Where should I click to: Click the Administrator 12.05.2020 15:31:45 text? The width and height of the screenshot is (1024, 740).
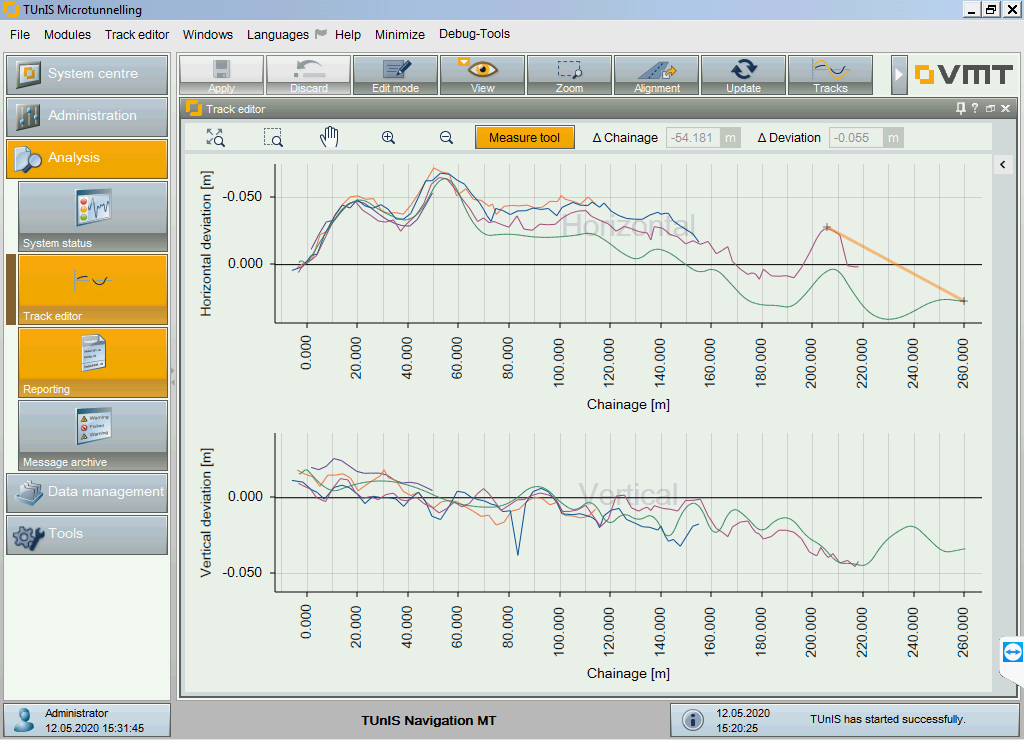[x=94, y=720]
